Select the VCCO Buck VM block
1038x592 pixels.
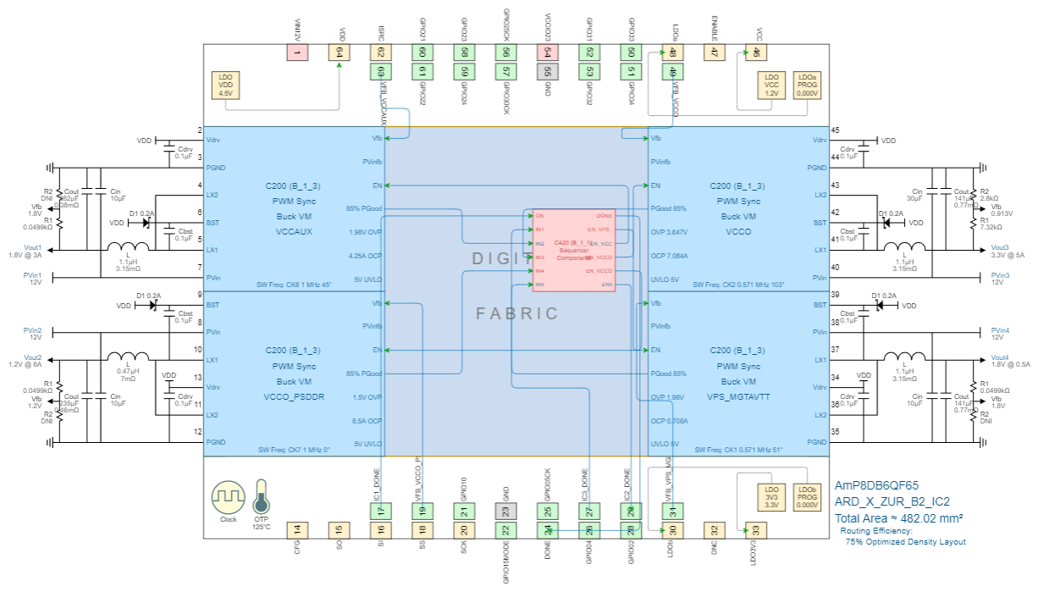pyautogui.click(x=738, y=208)
